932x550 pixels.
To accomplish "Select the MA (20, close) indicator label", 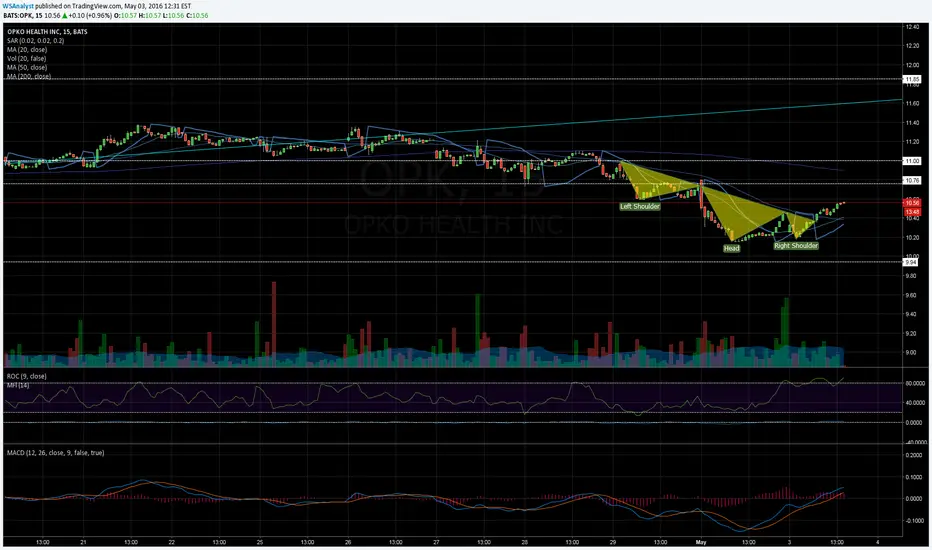I will tap(27, 49).
